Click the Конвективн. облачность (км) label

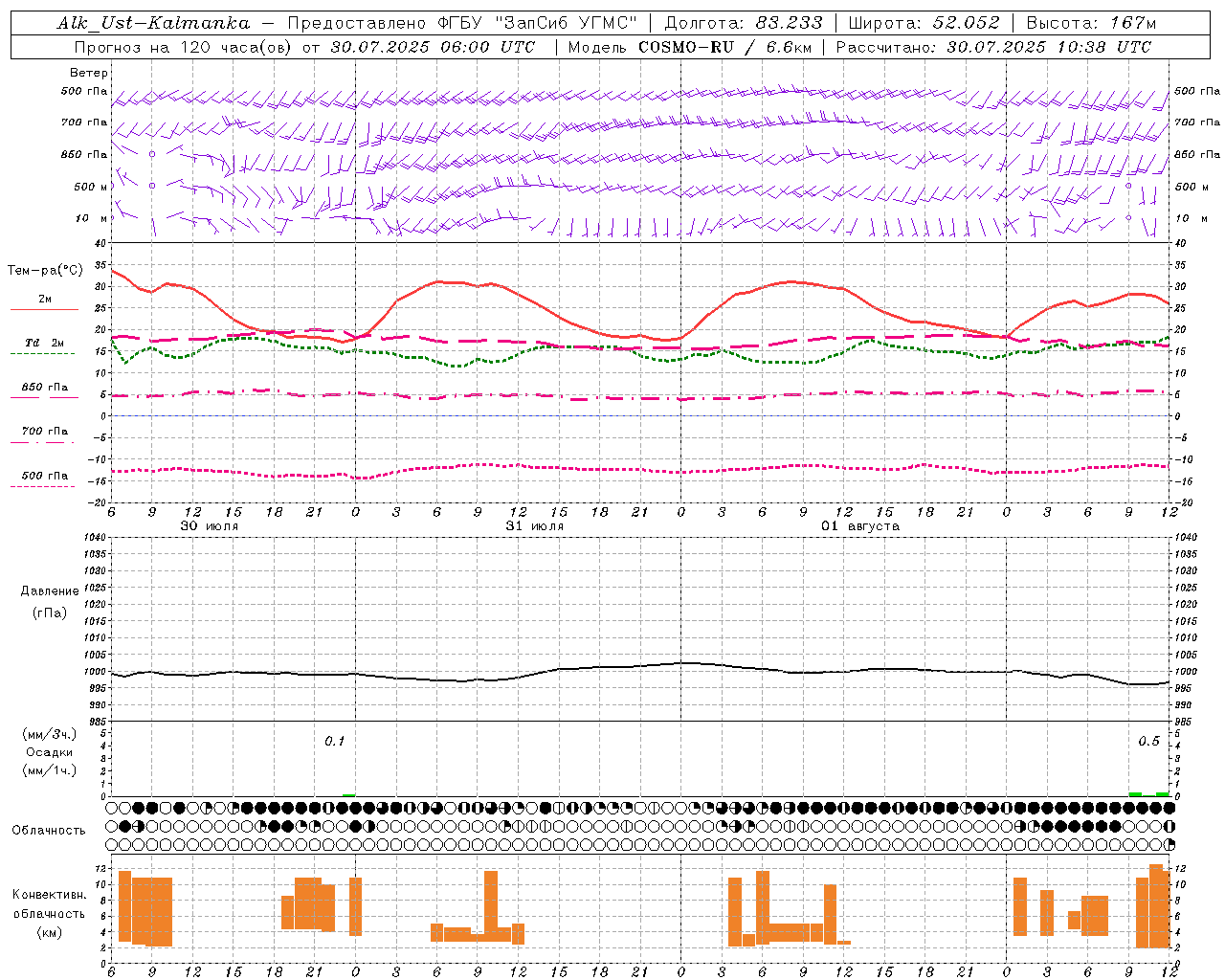pos(49,913)
